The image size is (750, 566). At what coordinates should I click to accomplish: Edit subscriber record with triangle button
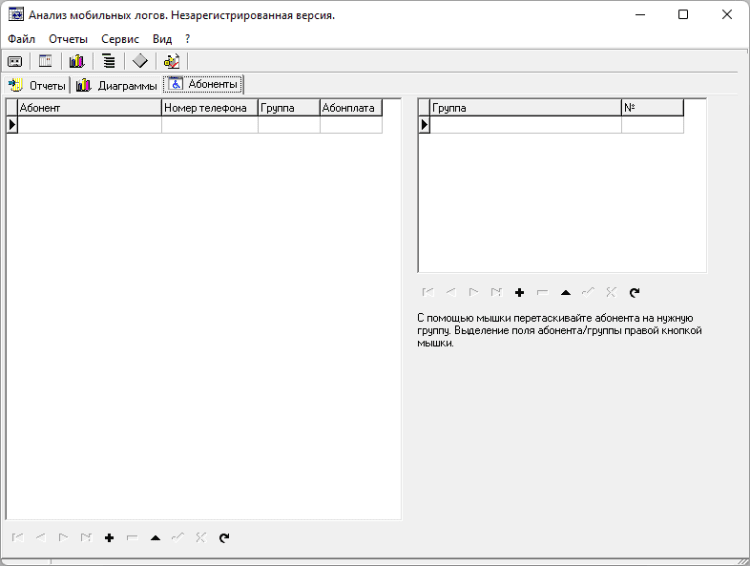[155, 538]
